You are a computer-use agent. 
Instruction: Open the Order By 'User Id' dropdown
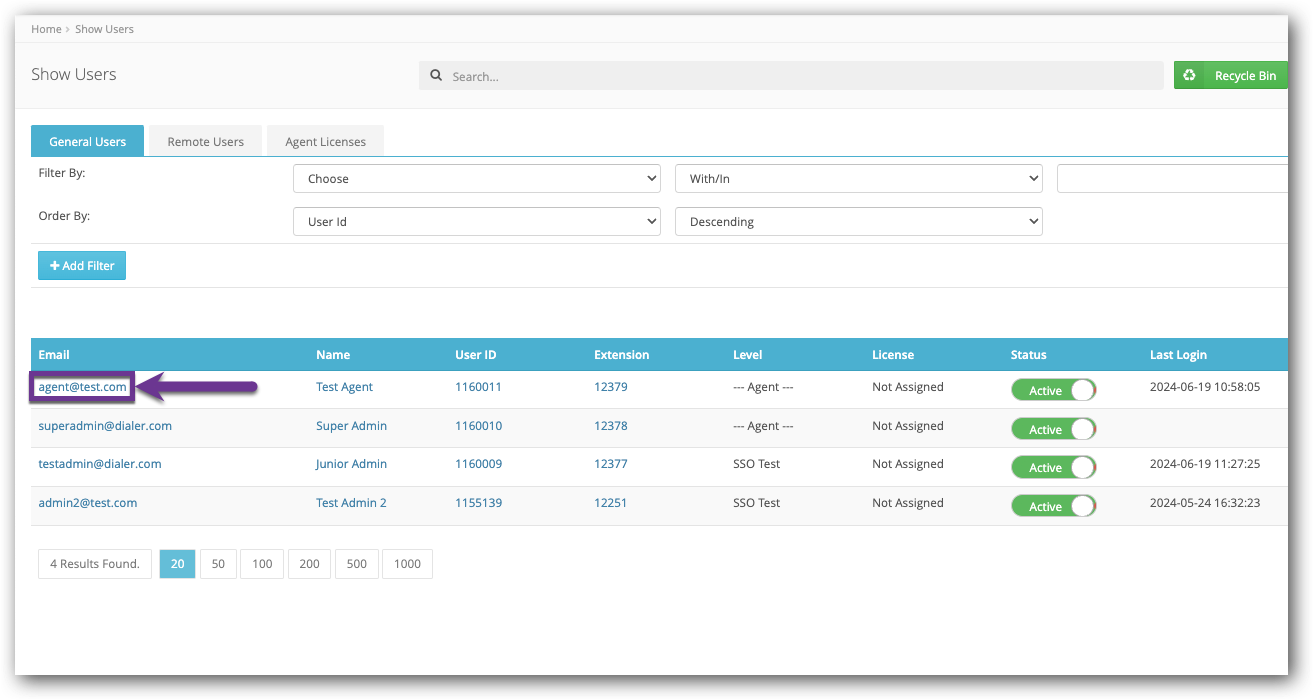tap(476, 222)
